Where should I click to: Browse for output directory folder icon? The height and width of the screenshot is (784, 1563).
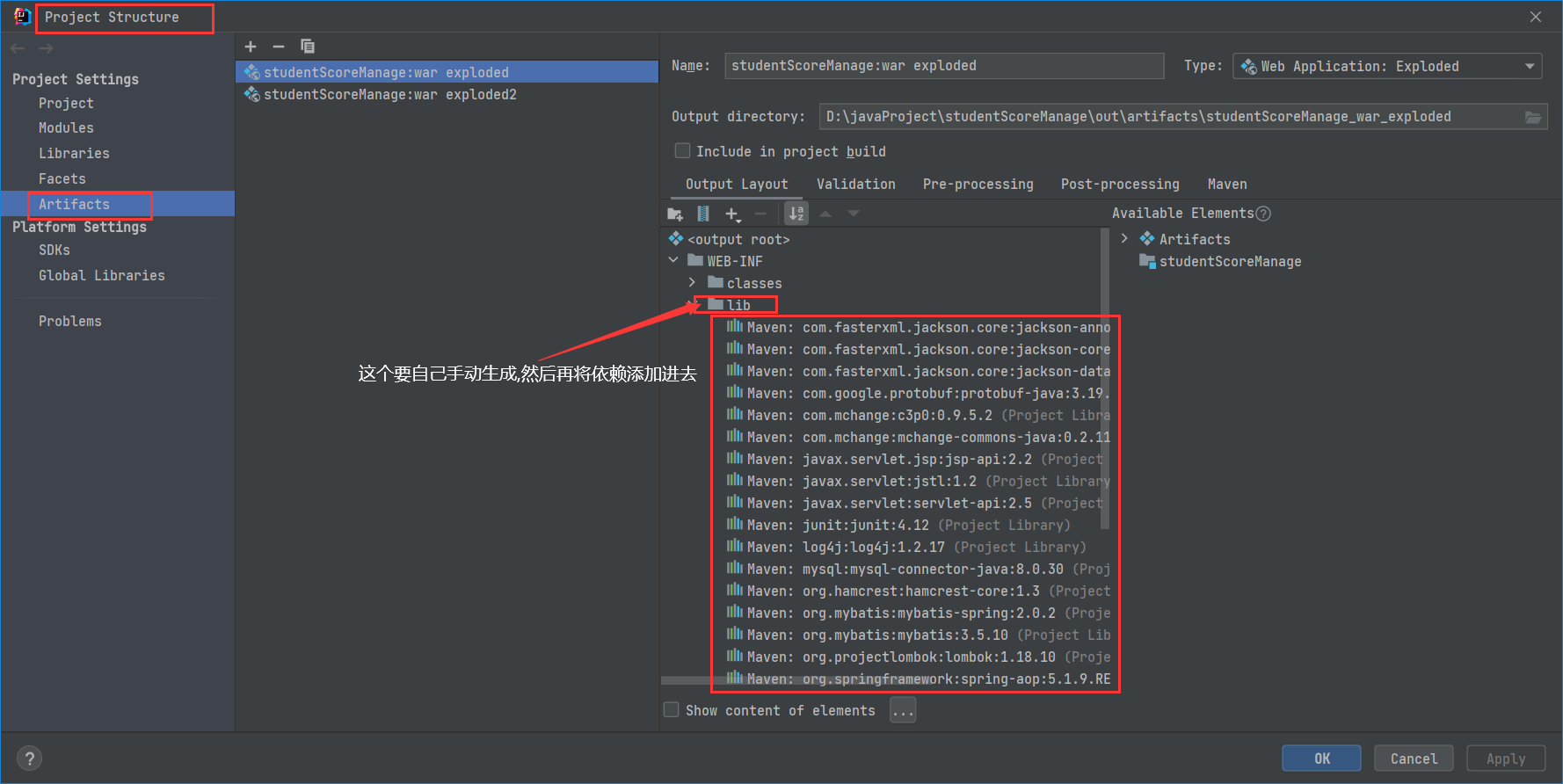coord(1533,117)
